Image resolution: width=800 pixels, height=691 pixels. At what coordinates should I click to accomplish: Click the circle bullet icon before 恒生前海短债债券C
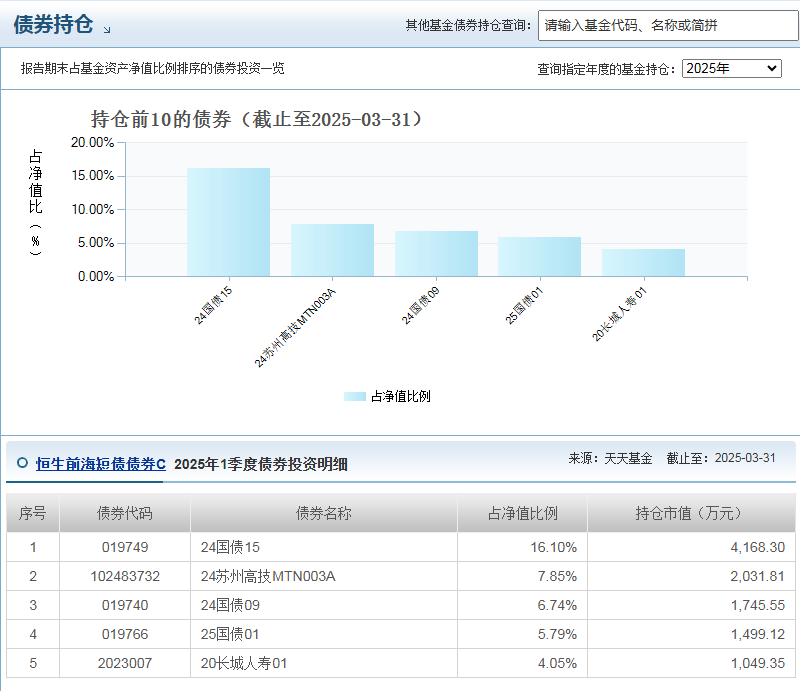22,463
